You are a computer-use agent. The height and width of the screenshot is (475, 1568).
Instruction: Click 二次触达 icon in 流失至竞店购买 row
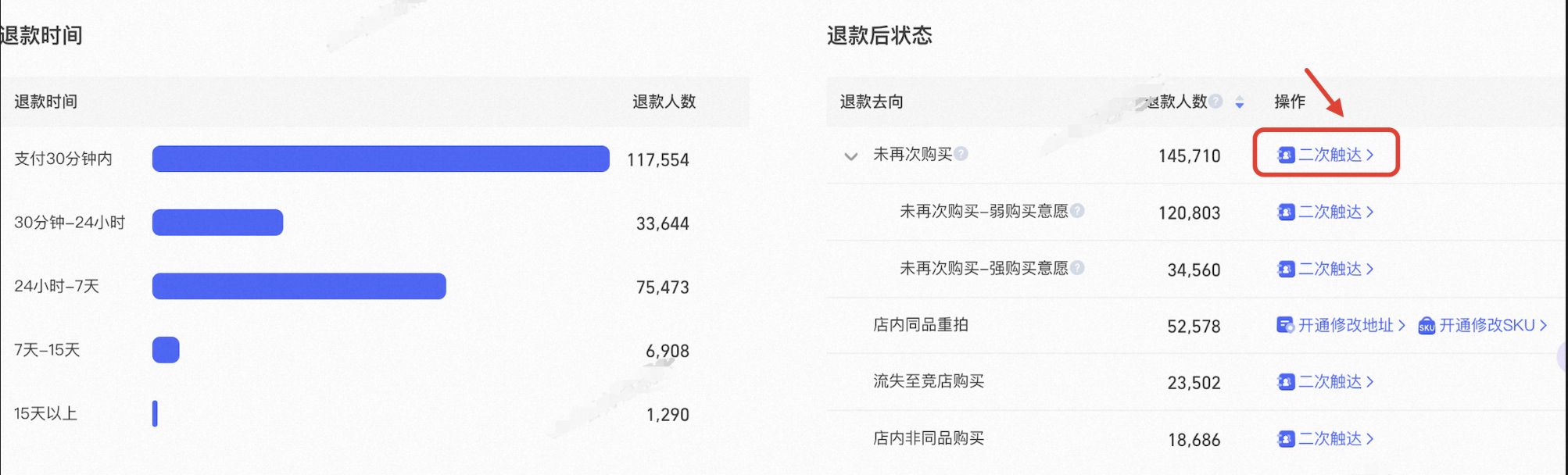pyautogui.click(x=1286, y=381)
